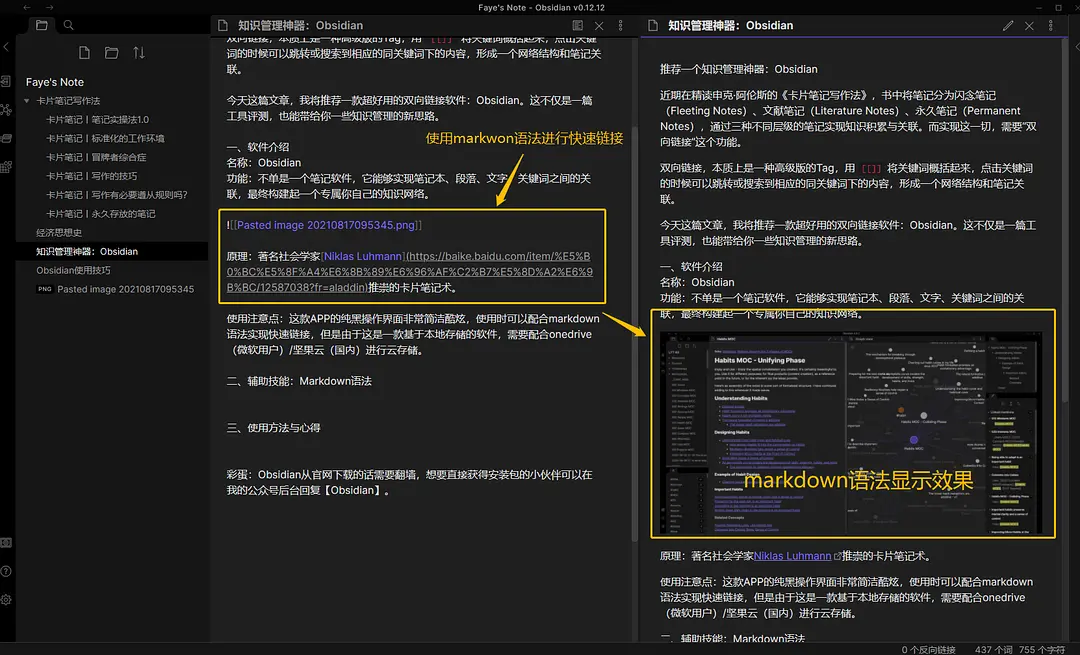Change sort order with the arrows icon

pyautogui.click(x=139, y=53)
